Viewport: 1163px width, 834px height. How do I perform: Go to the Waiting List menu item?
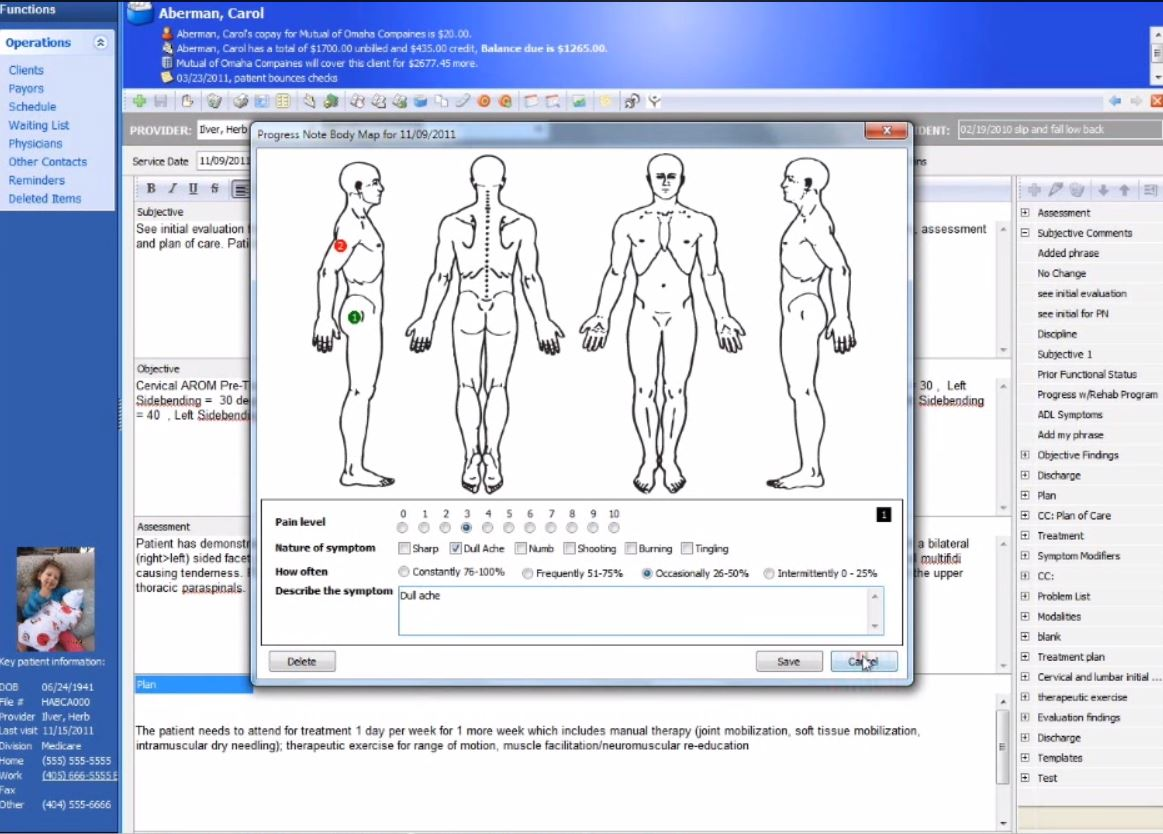point(40,125)
